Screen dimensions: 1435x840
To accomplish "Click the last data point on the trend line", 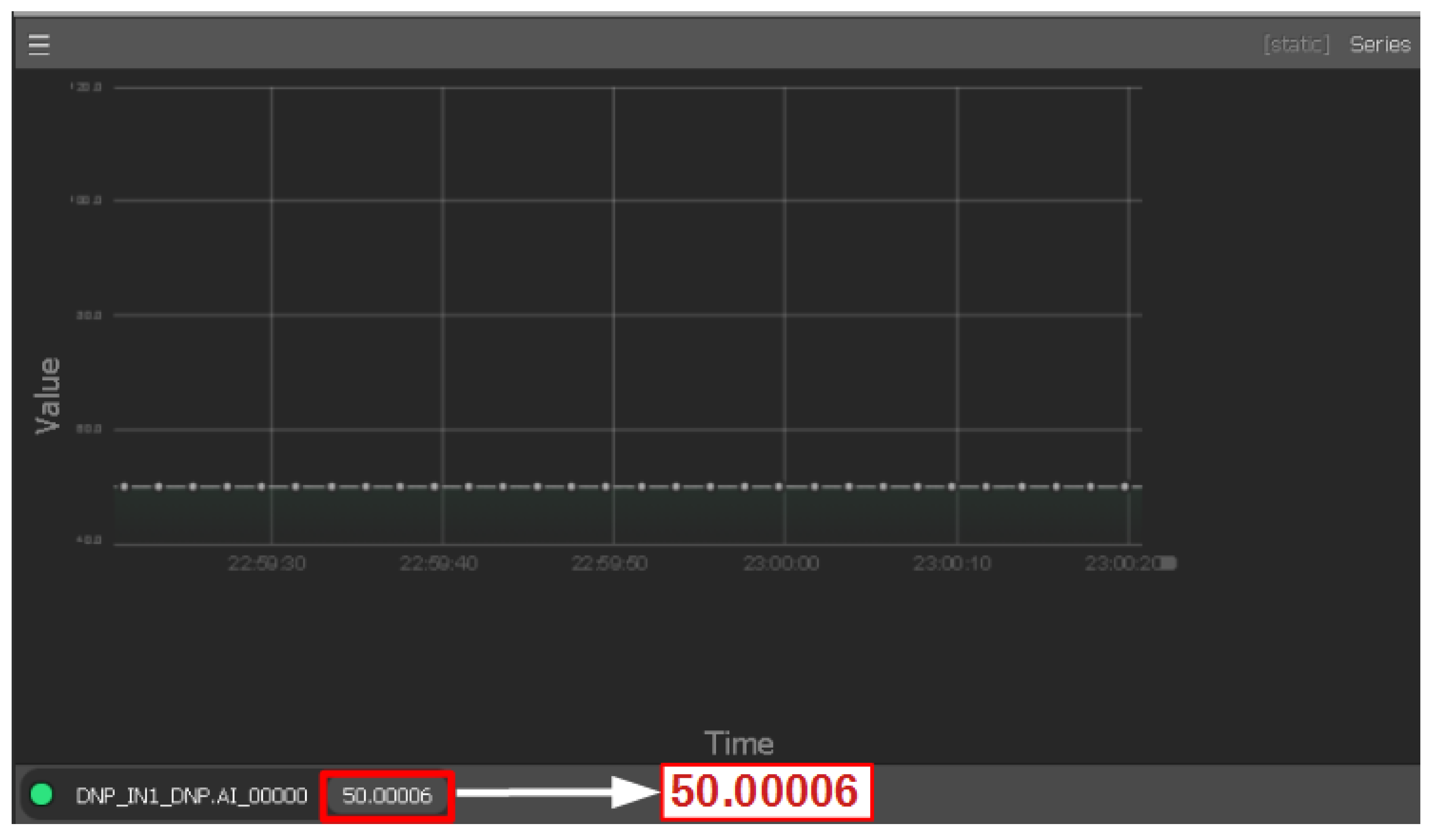I will pyautogui.click(x=1125, y=487).
